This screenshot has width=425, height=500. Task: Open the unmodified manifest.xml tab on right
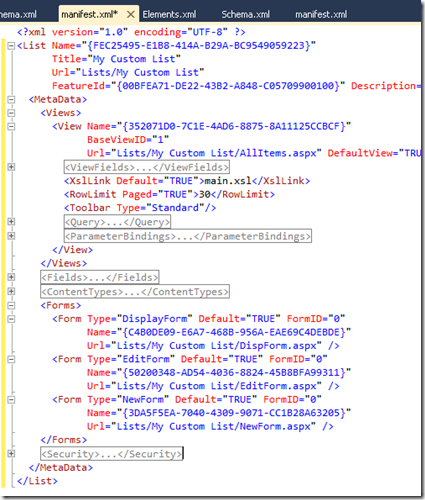[x=321, y=15]
